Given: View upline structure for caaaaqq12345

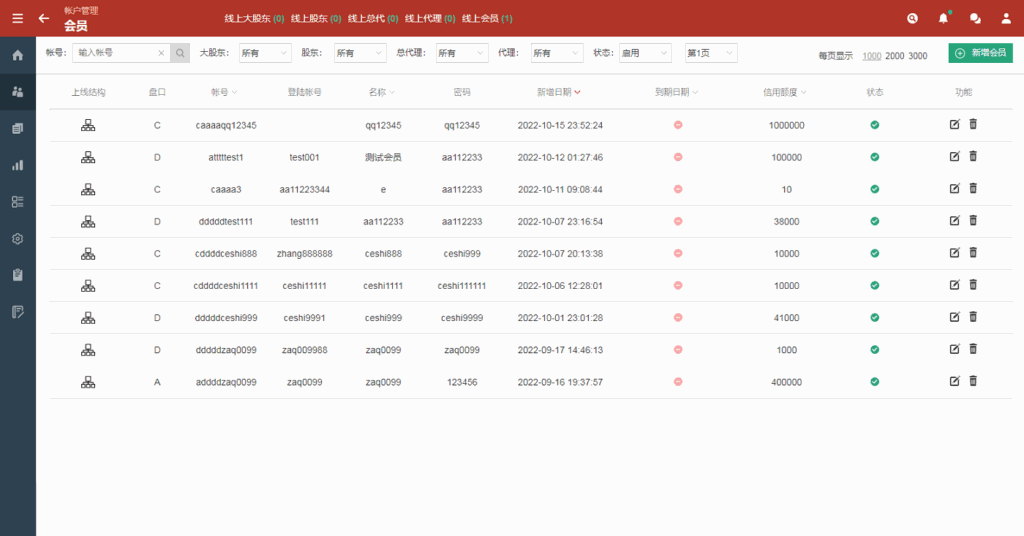Looking at the screenshot, I should point(88,125).
